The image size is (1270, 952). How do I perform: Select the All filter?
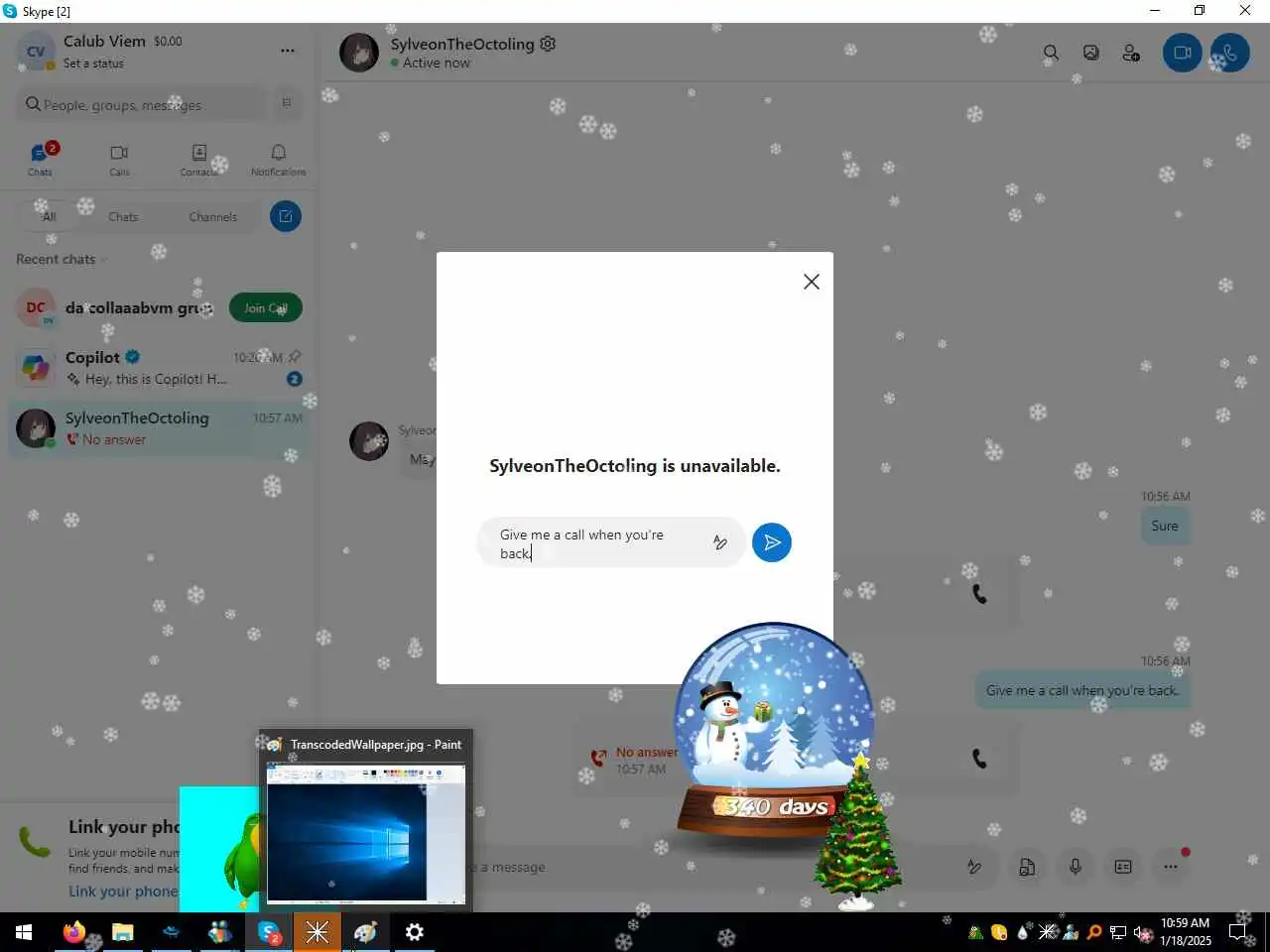[49, 216]
